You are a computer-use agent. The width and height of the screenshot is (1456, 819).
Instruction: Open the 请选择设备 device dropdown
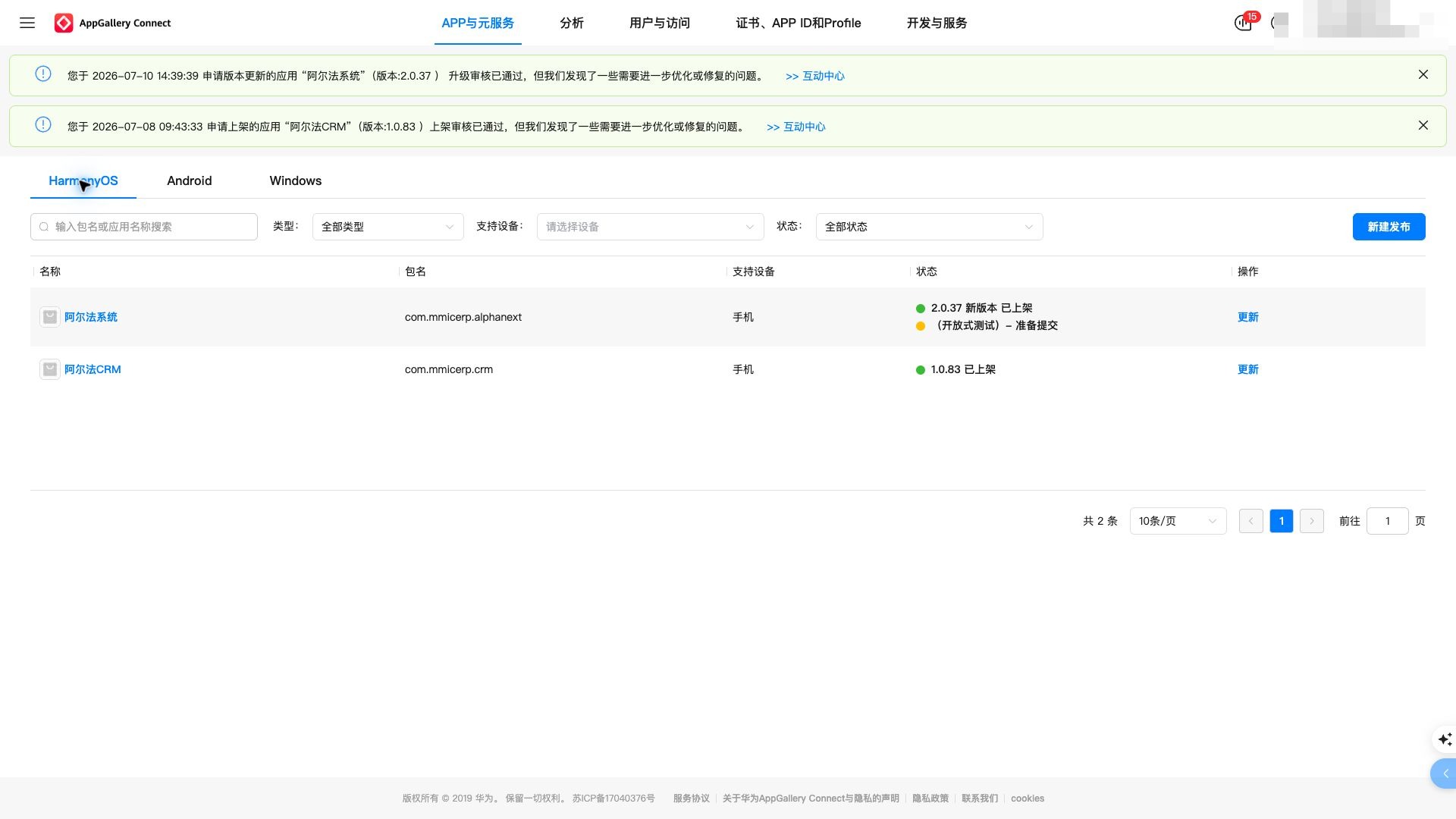(x=651, y=227)
